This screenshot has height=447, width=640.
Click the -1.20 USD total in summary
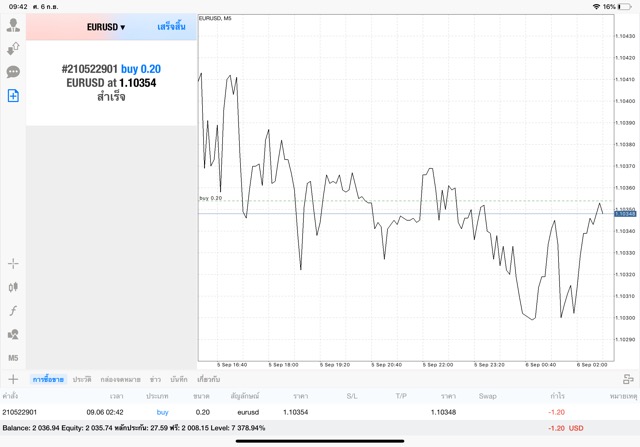(566, 428)
